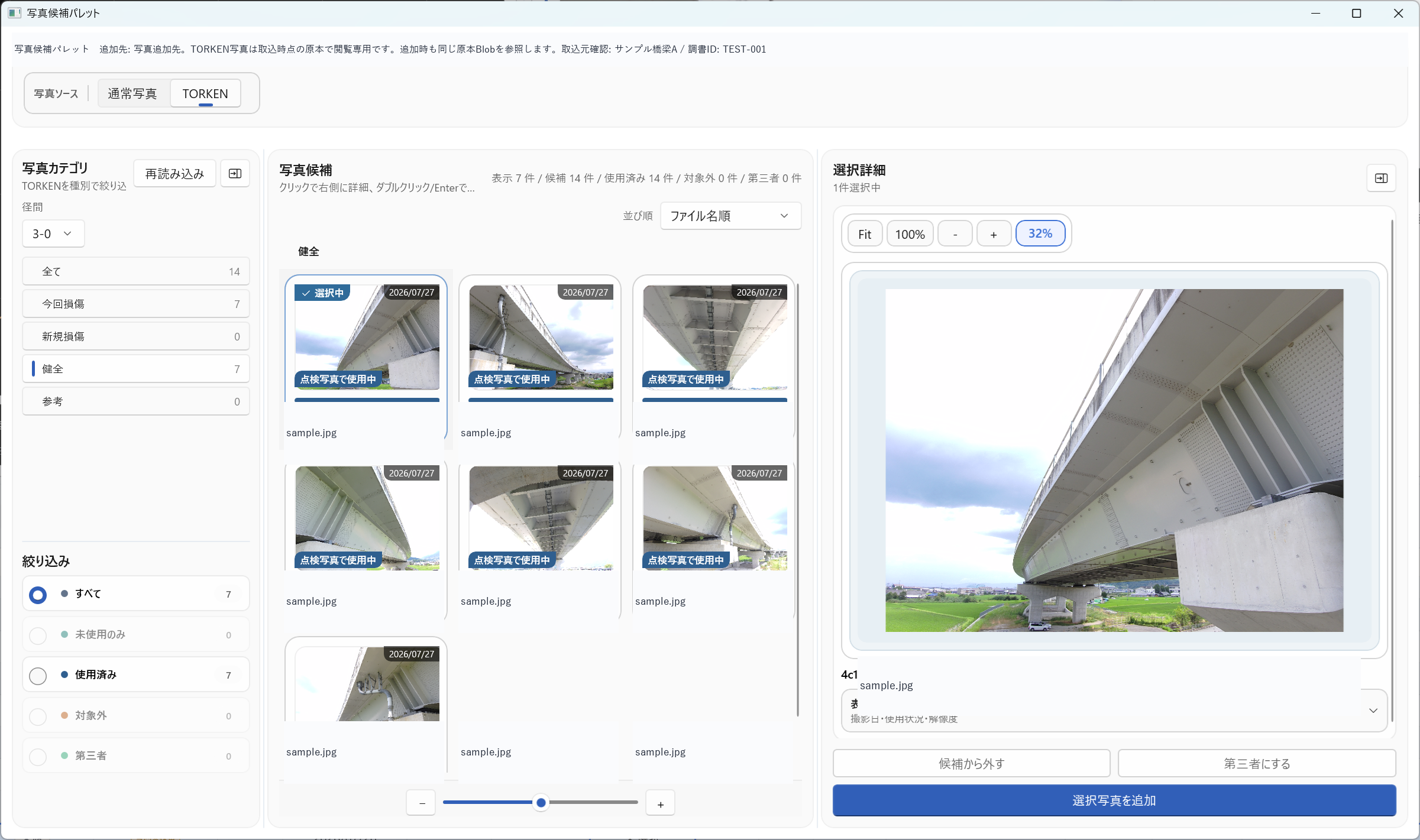Collapse the 選択詳細 panel icon
Viewport: 1420px width, 840px height.
click(1381, 179)
